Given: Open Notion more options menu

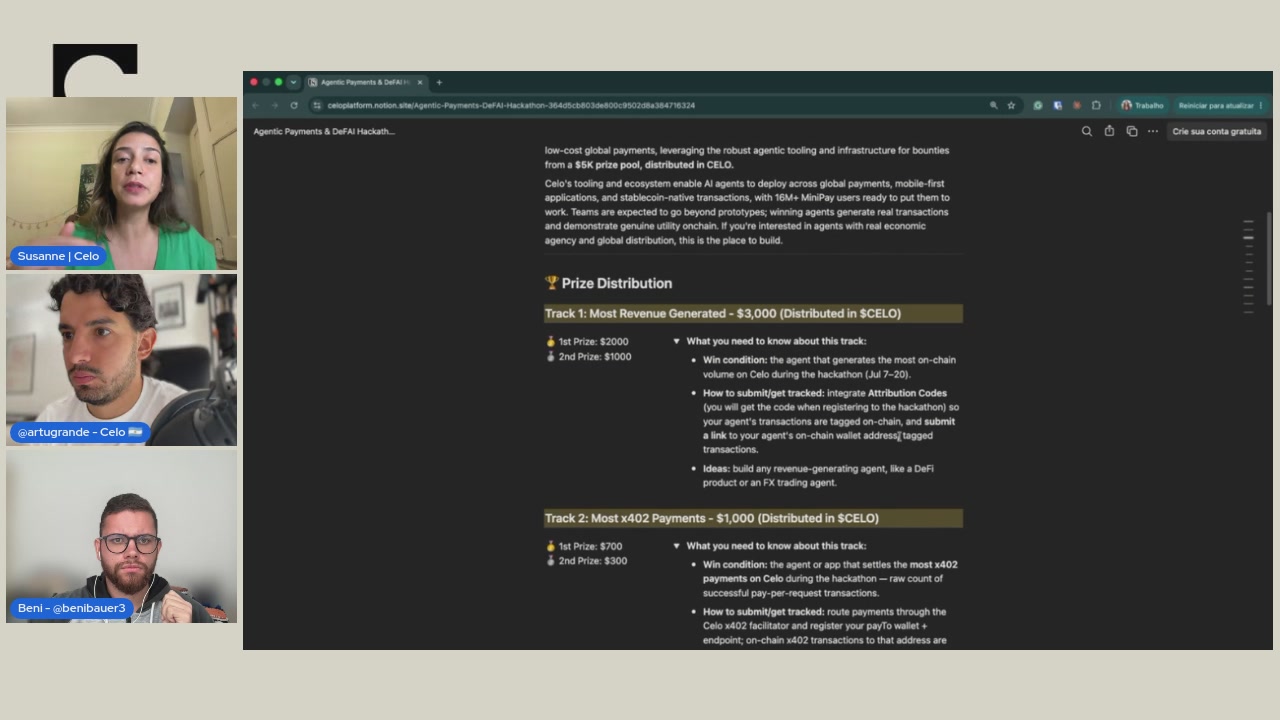Looking at the screenshot, I should coord(1153,131).
